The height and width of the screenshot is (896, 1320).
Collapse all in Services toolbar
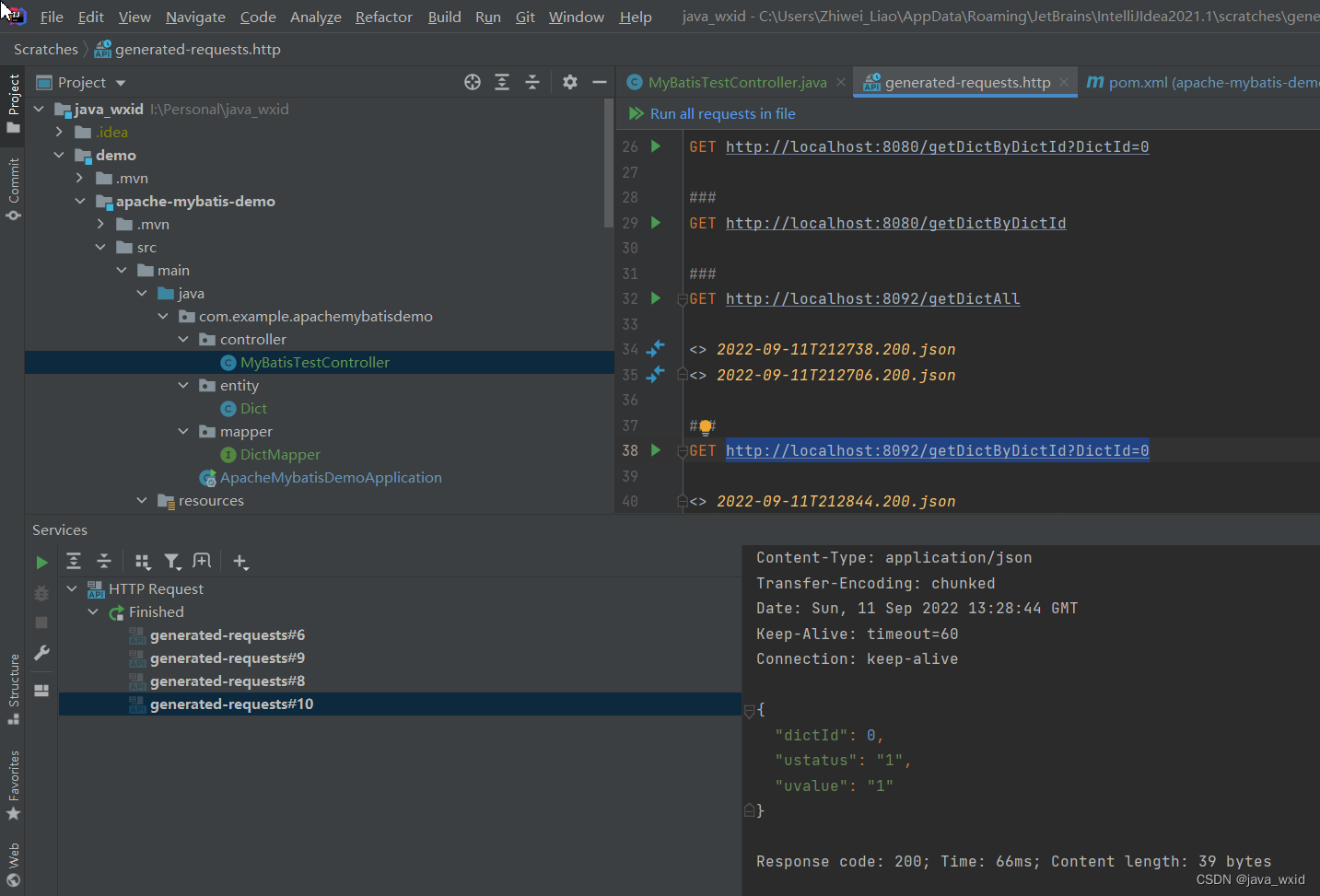click(104, 561)
